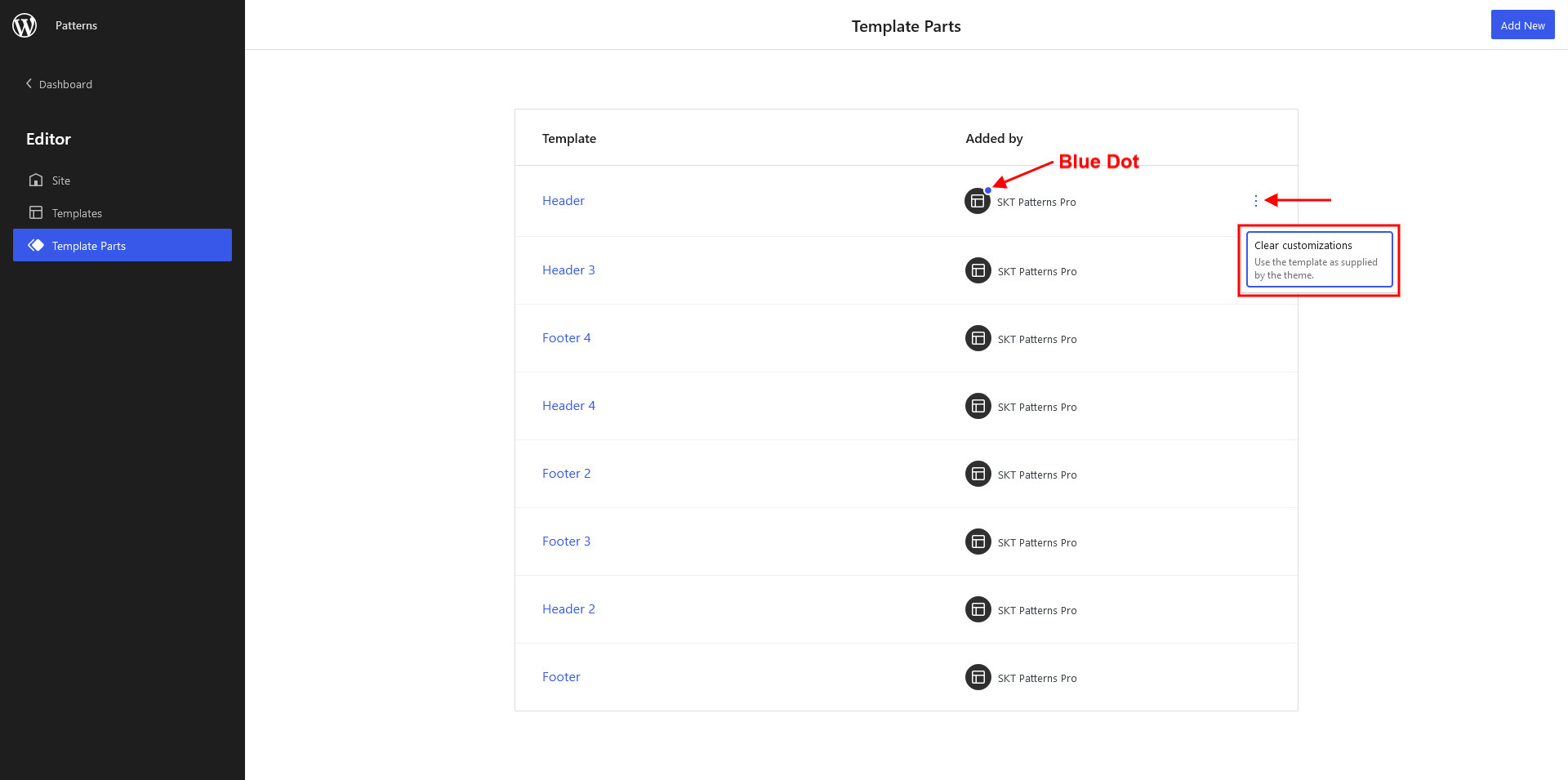The width and height of the screenshot is (1568, 780).
Task: Open the Header template part link
Action: 563,201
